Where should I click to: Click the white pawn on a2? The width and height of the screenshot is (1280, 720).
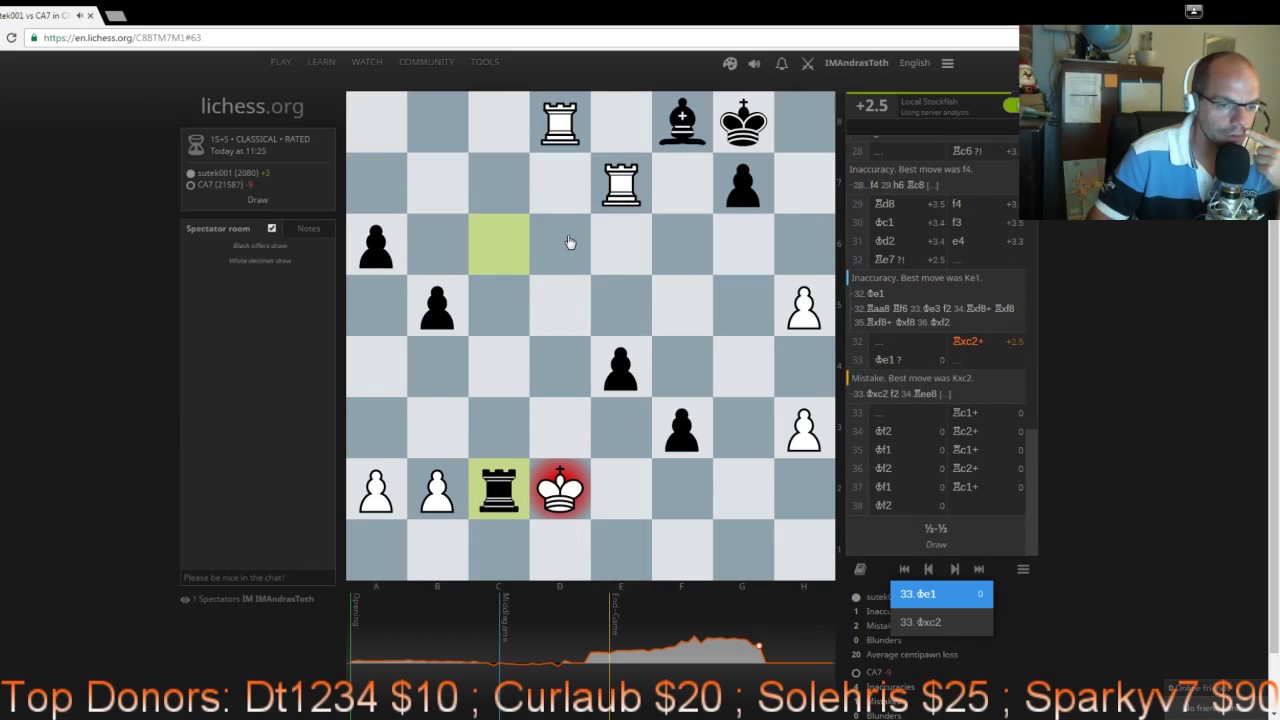(376, 490)
